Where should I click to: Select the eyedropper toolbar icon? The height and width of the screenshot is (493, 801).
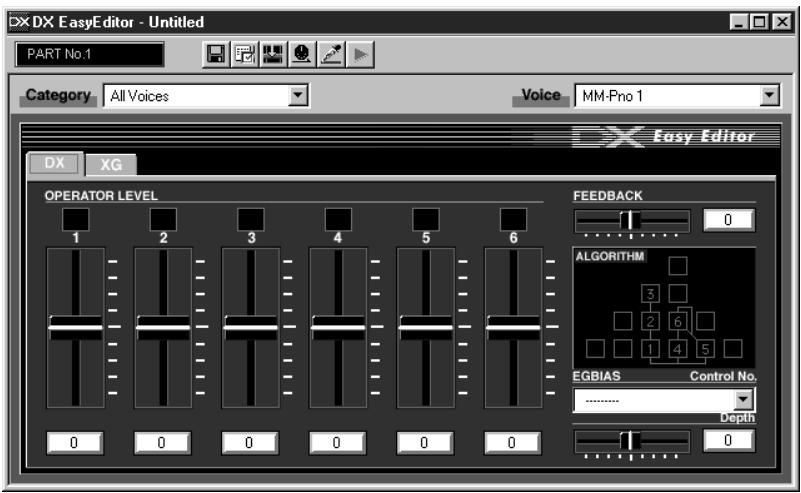[331, 54]
